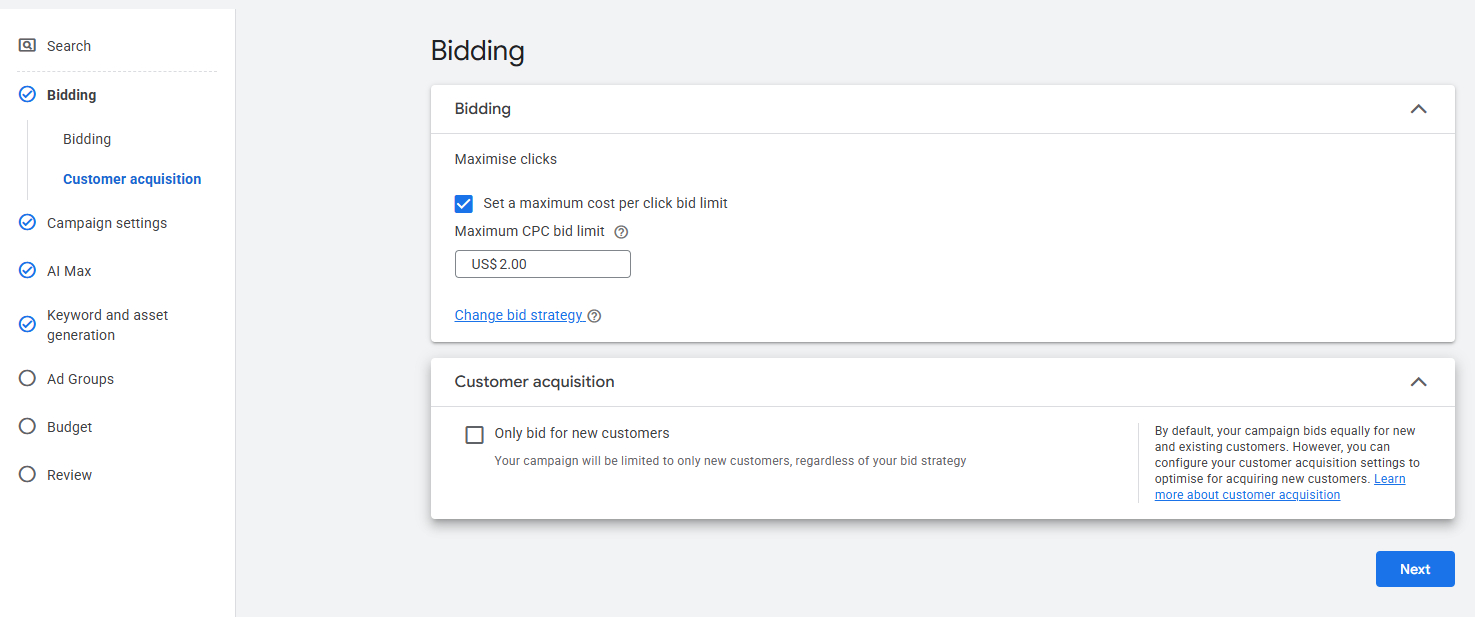Click the Bidding step checkmark icon
Viewport: 1475px width, 617px height.
(28, 95)
